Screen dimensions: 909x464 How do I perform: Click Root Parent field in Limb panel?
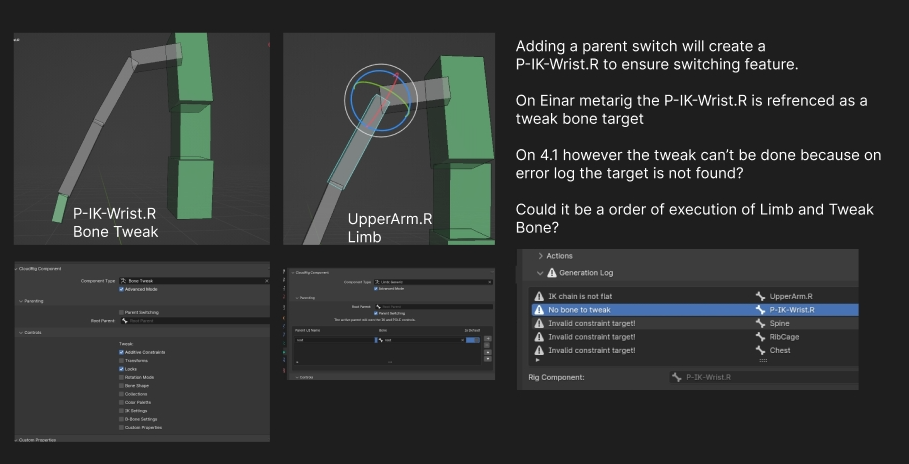434,307
